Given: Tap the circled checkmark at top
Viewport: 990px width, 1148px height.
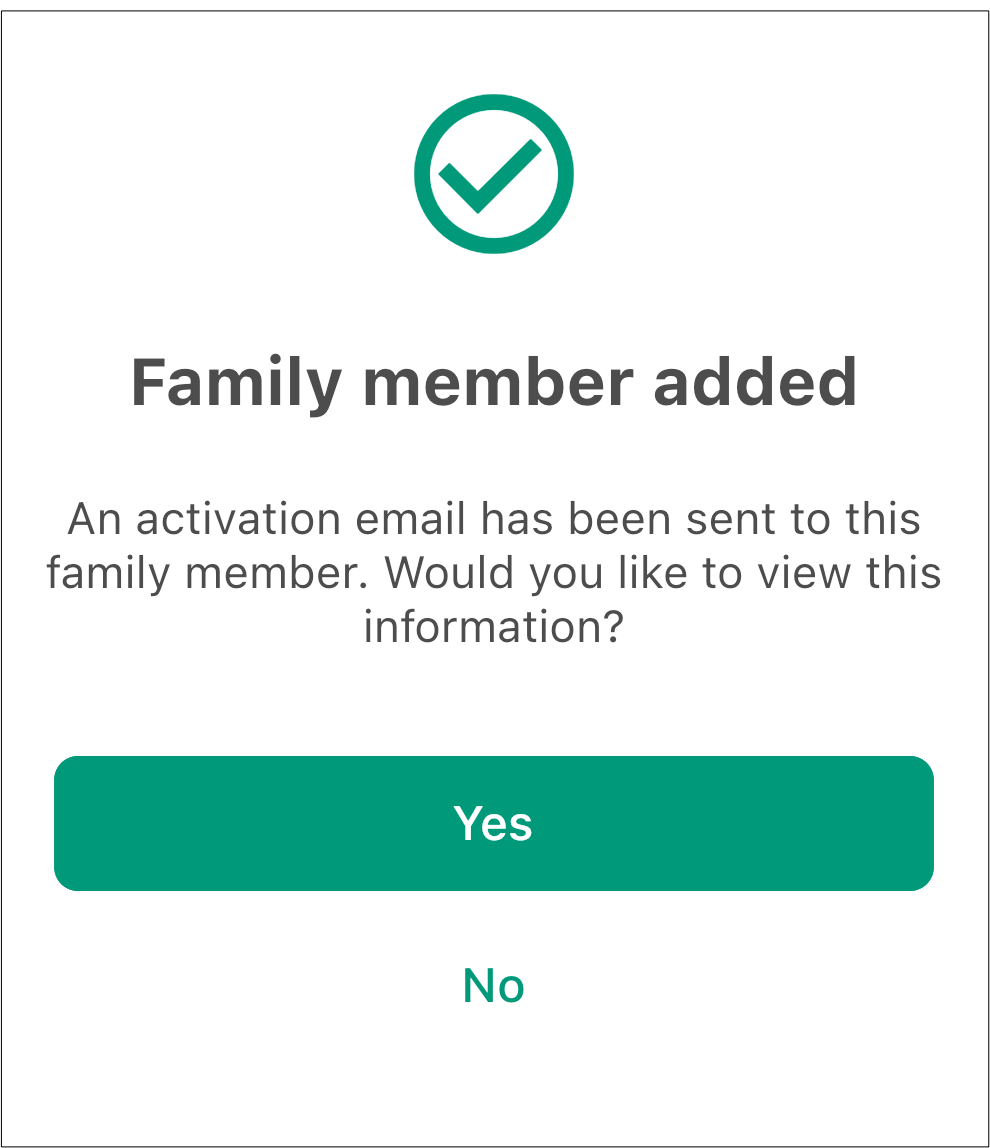Looking at the screenshot, I should [x=494, y=174].
